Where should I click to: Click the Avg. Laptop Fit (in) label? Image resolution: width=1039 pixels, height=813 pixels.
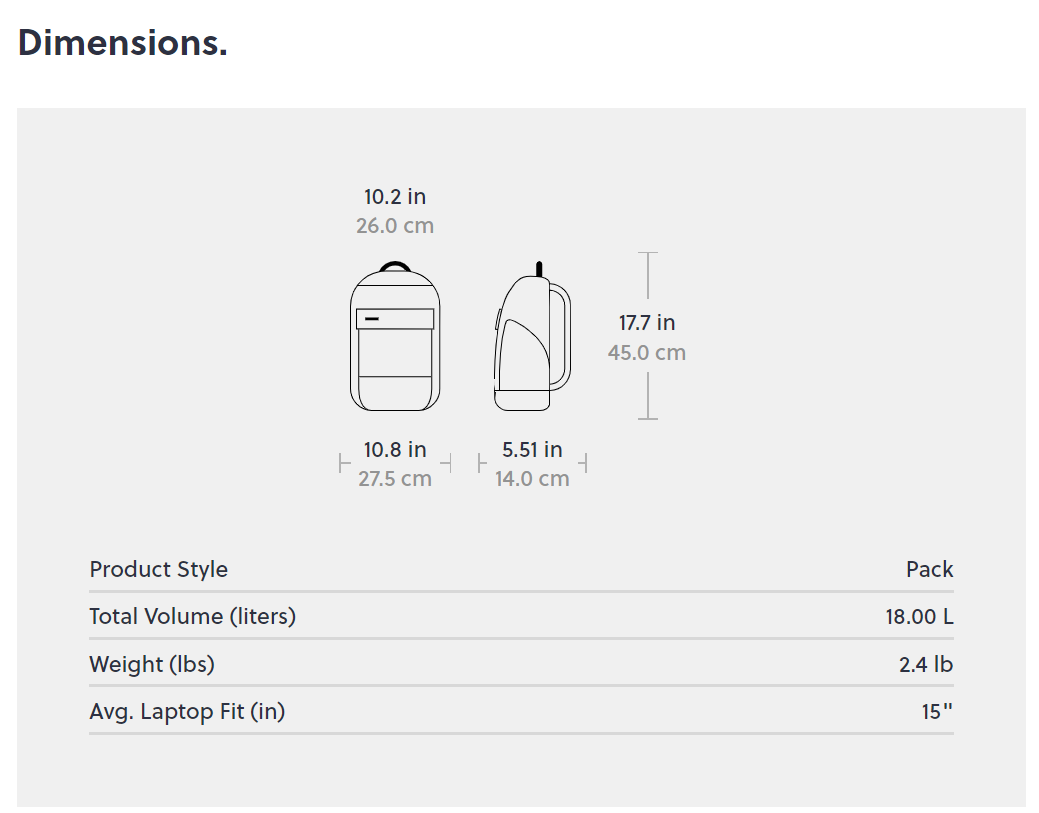[x=188, y=712]
